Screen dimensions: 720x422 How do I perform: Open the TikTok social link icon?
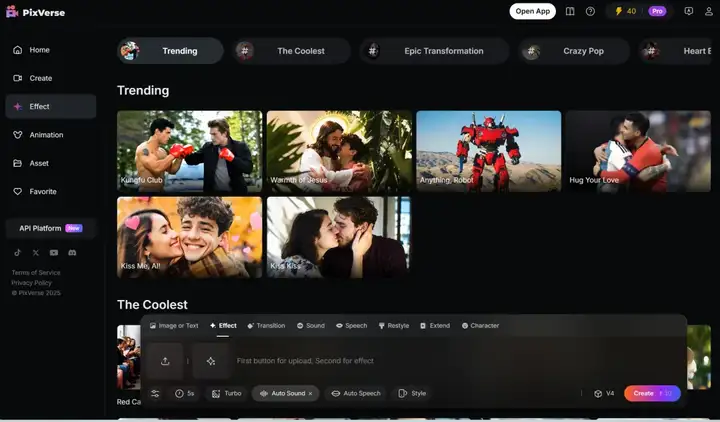(x=17, y=253)
